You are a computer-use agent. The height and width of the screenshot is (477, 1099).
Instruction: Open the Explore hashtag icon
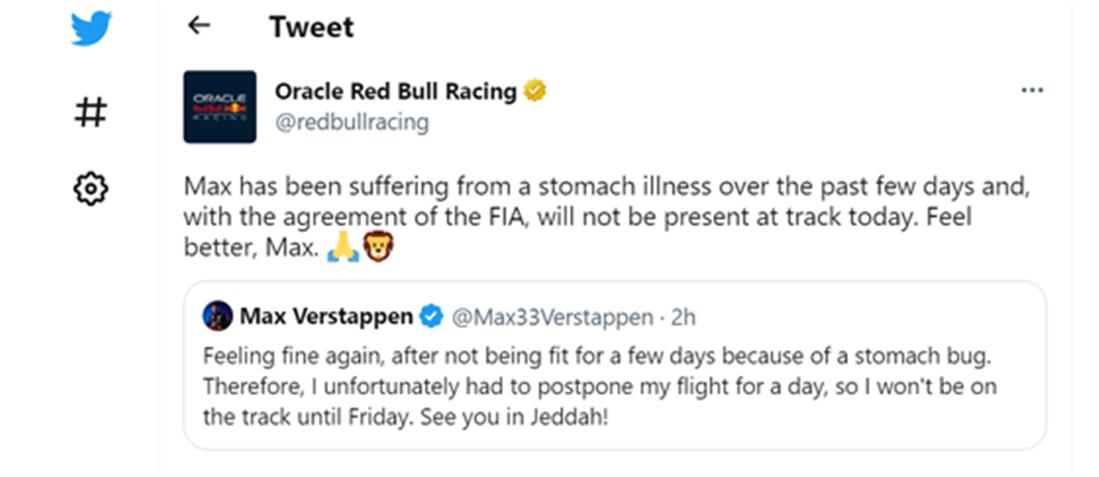(x=90, y=111)
